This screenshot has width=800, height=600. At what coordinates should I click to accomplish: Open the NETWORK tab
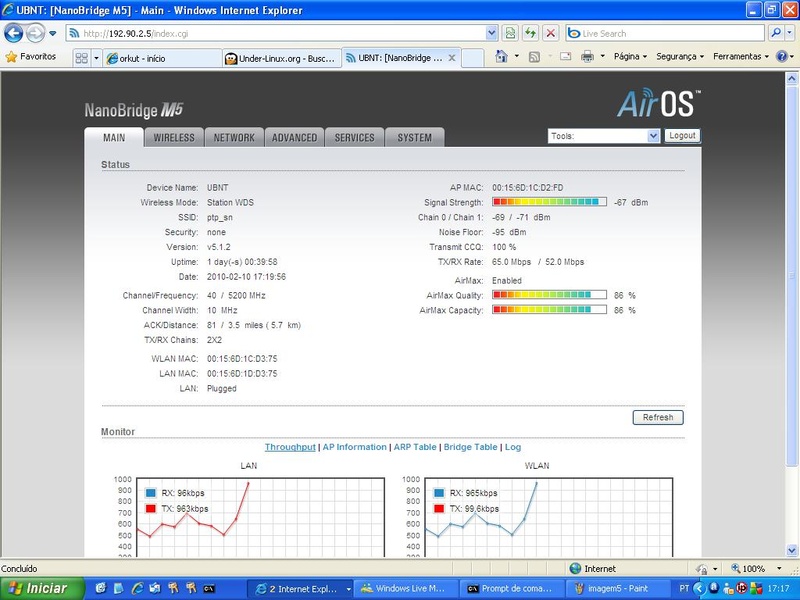pos(234,137)
